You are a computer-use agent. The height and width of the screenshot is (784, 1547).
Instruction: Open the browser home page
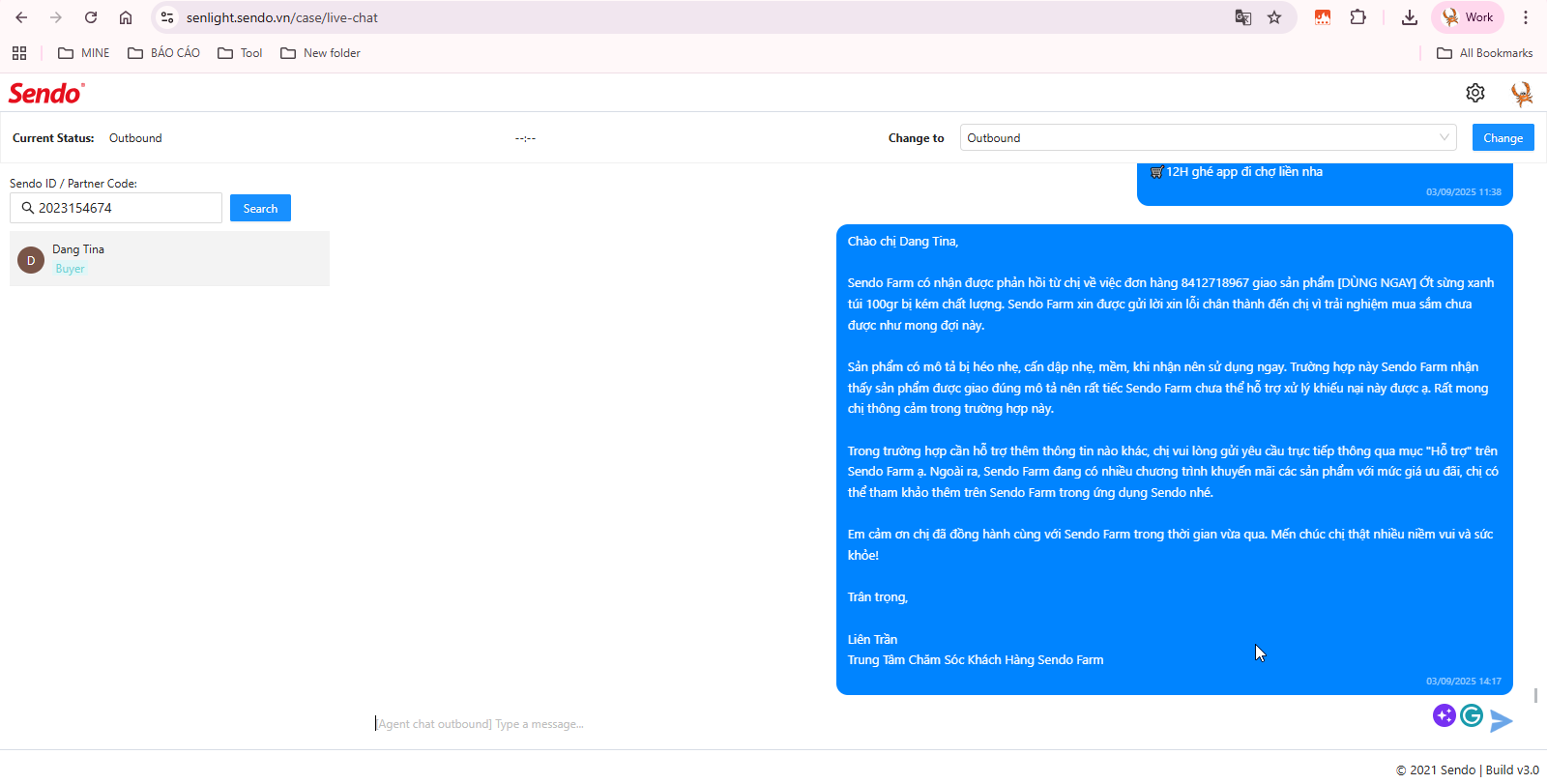[x=126, y=17]
